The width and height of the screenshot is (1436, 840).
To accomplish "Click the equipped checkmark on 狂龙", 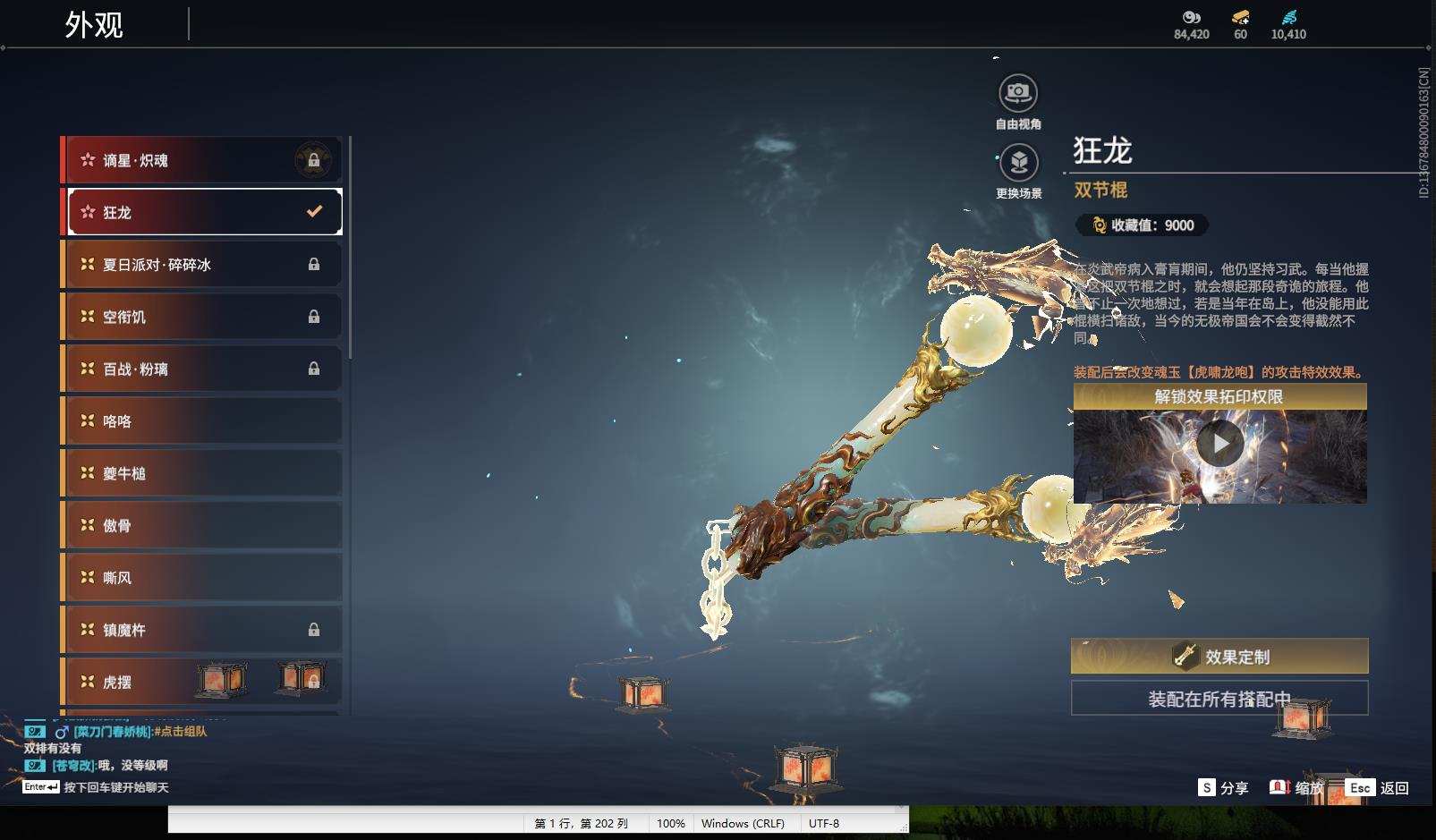I will click(x=314, y=212).
